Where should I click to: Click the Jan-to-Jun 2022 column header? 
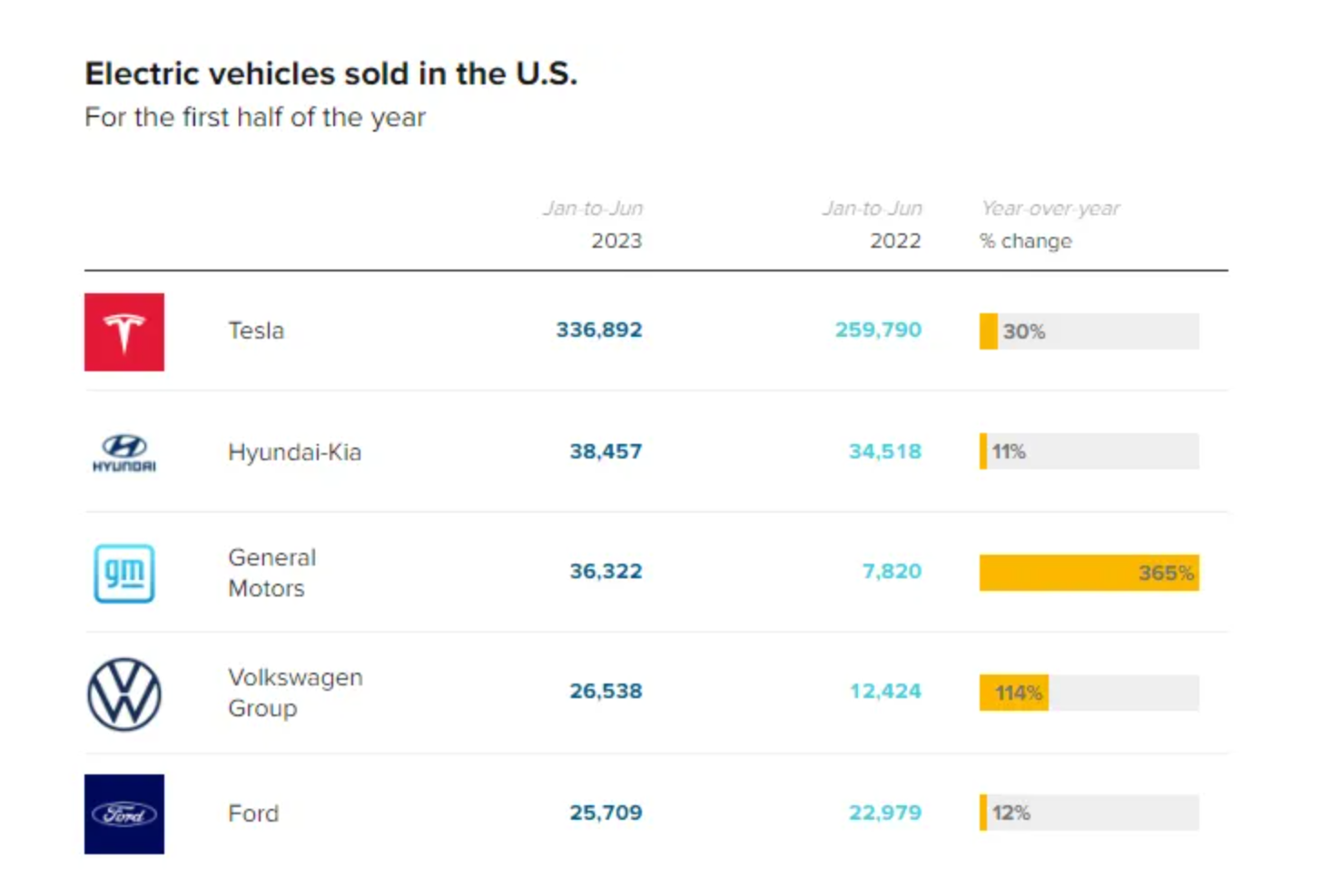[x=873, y=224]
